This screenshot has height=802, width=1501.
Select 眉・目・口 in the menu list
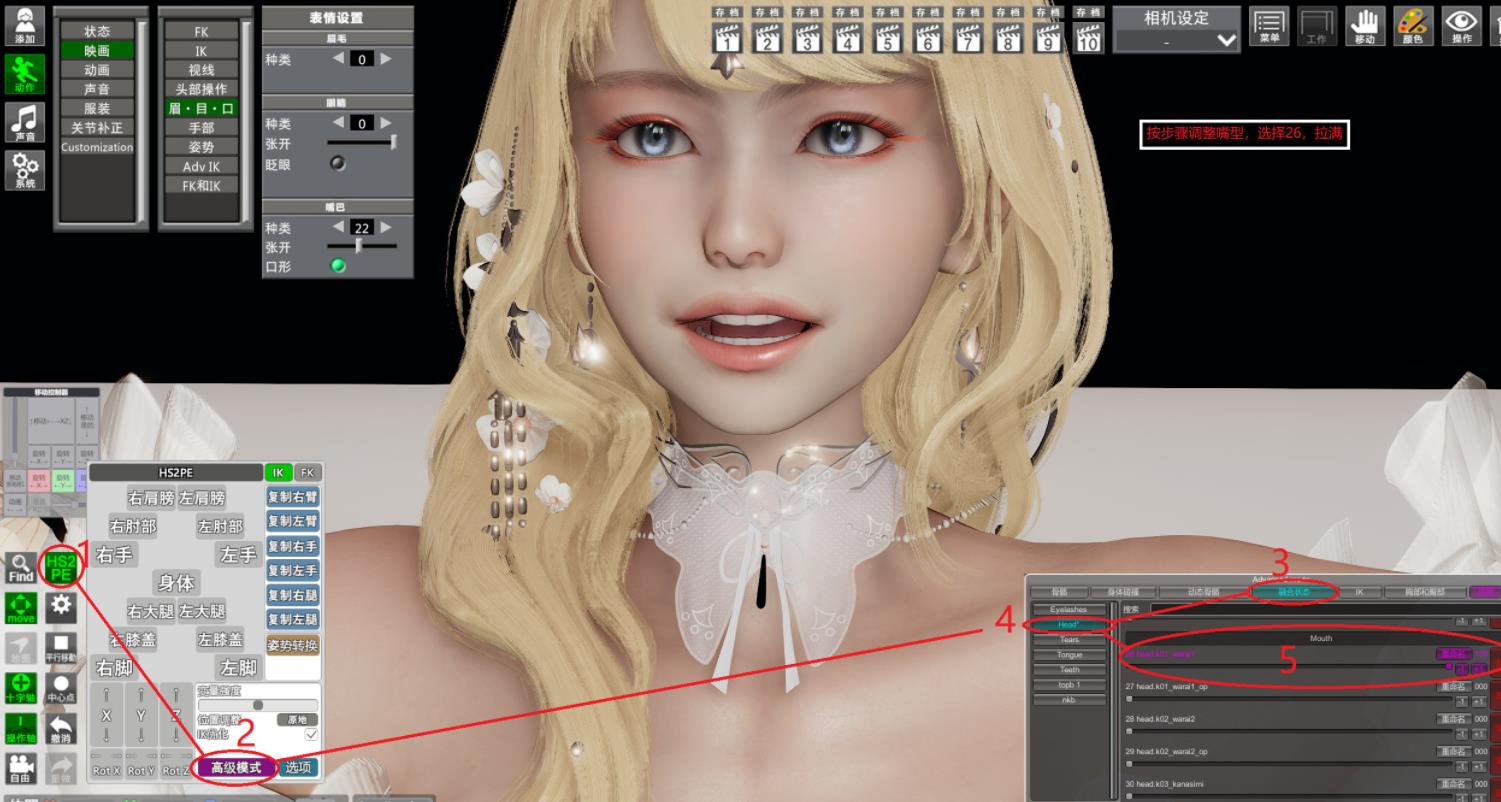201,108
